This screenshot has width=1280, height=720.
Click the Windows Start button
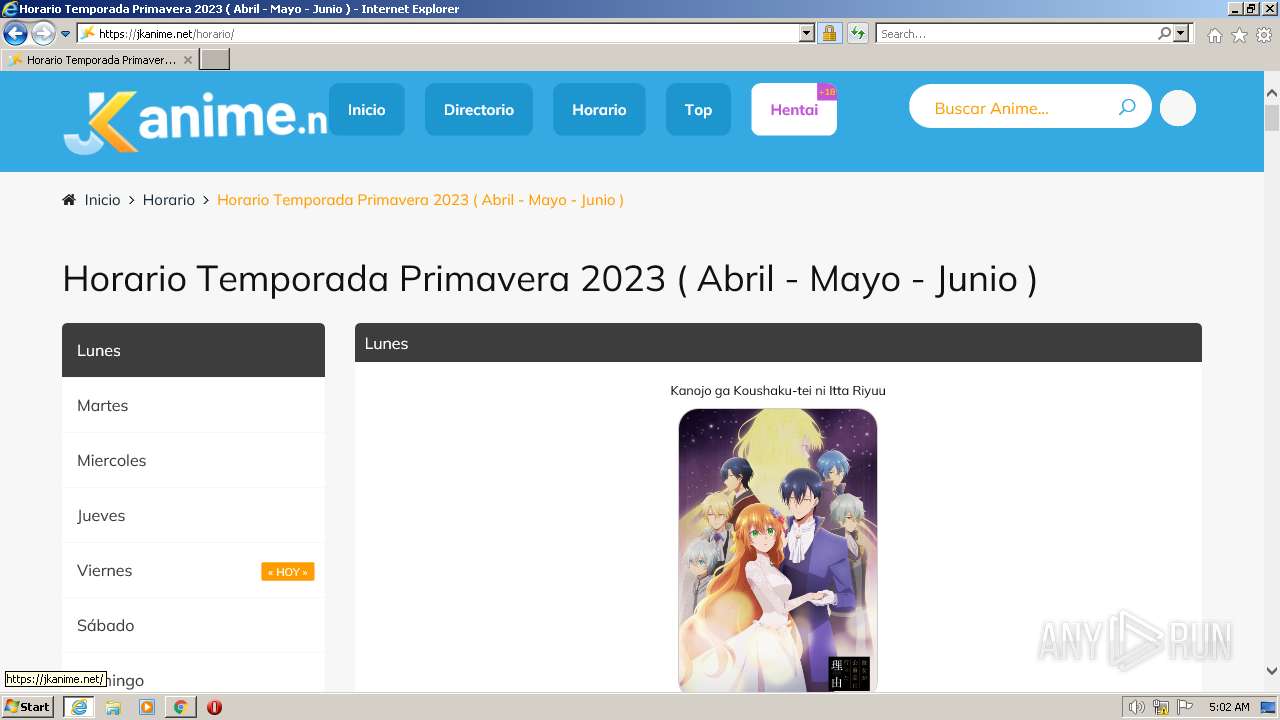point(28,707)
